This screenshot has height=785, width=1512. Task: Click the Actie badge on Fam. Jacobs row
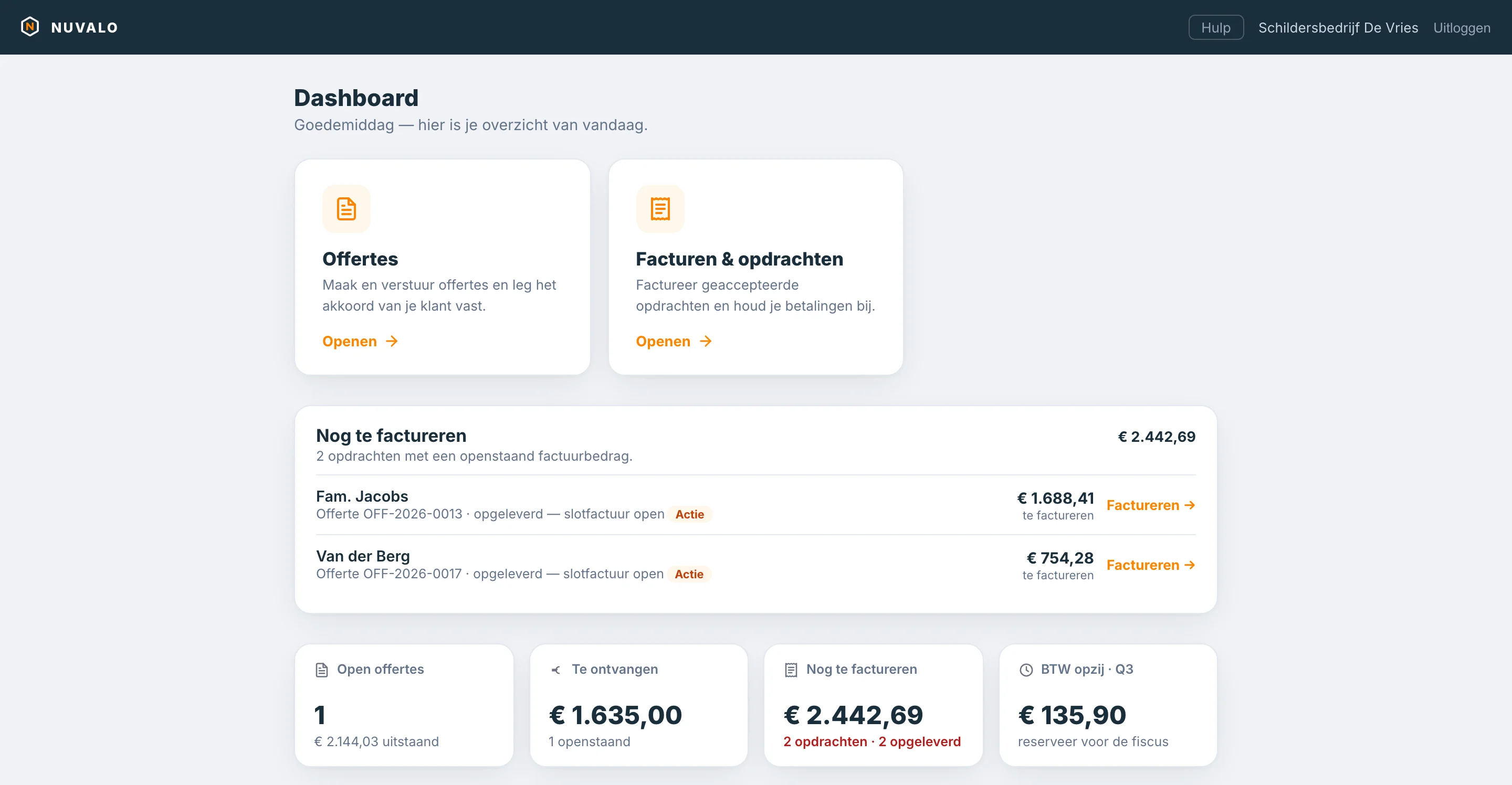tap(689, 514)
